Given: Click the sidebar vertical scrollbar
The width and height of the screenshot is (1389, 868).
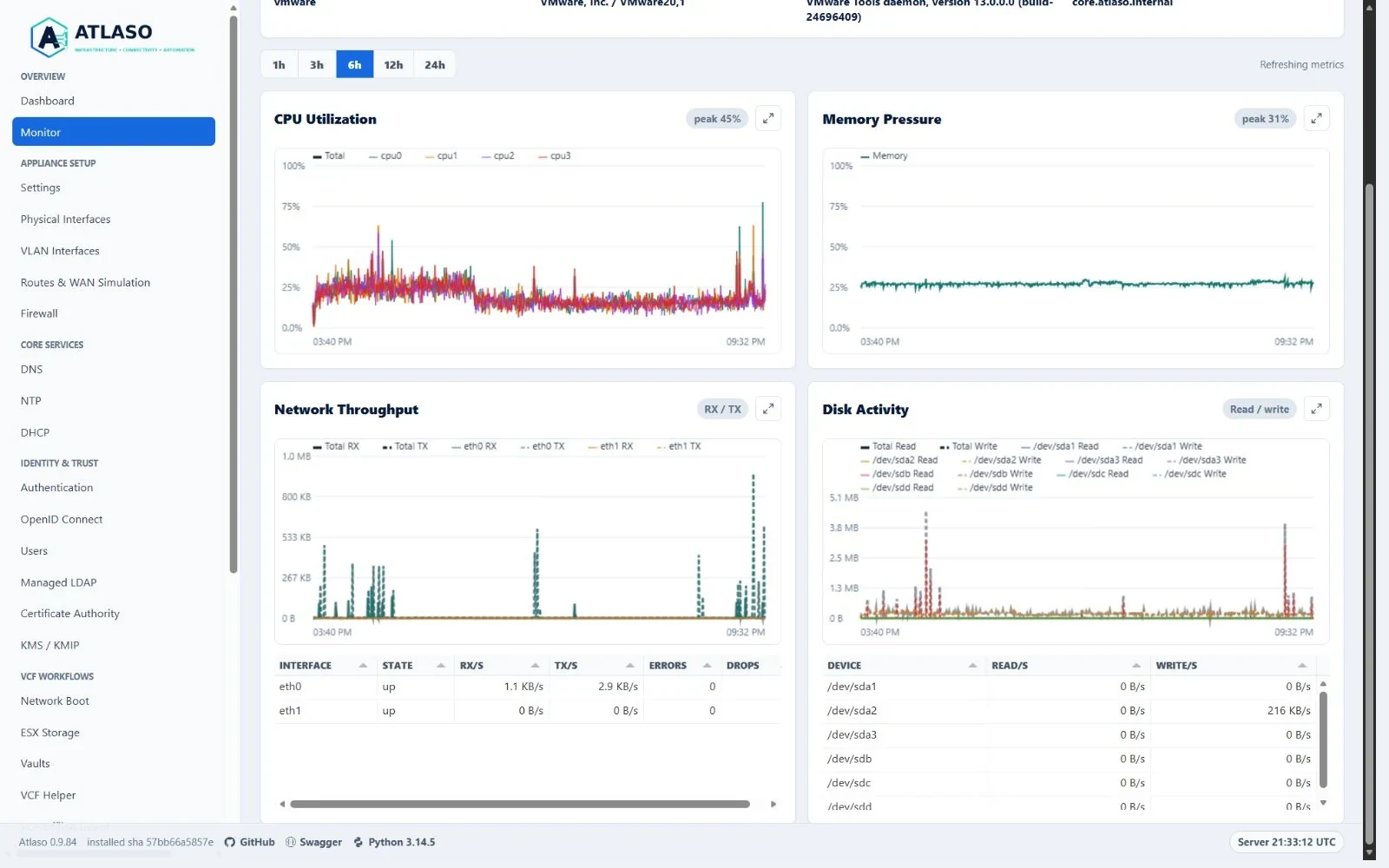Looking at the screenshot, I should click(234, 295).
